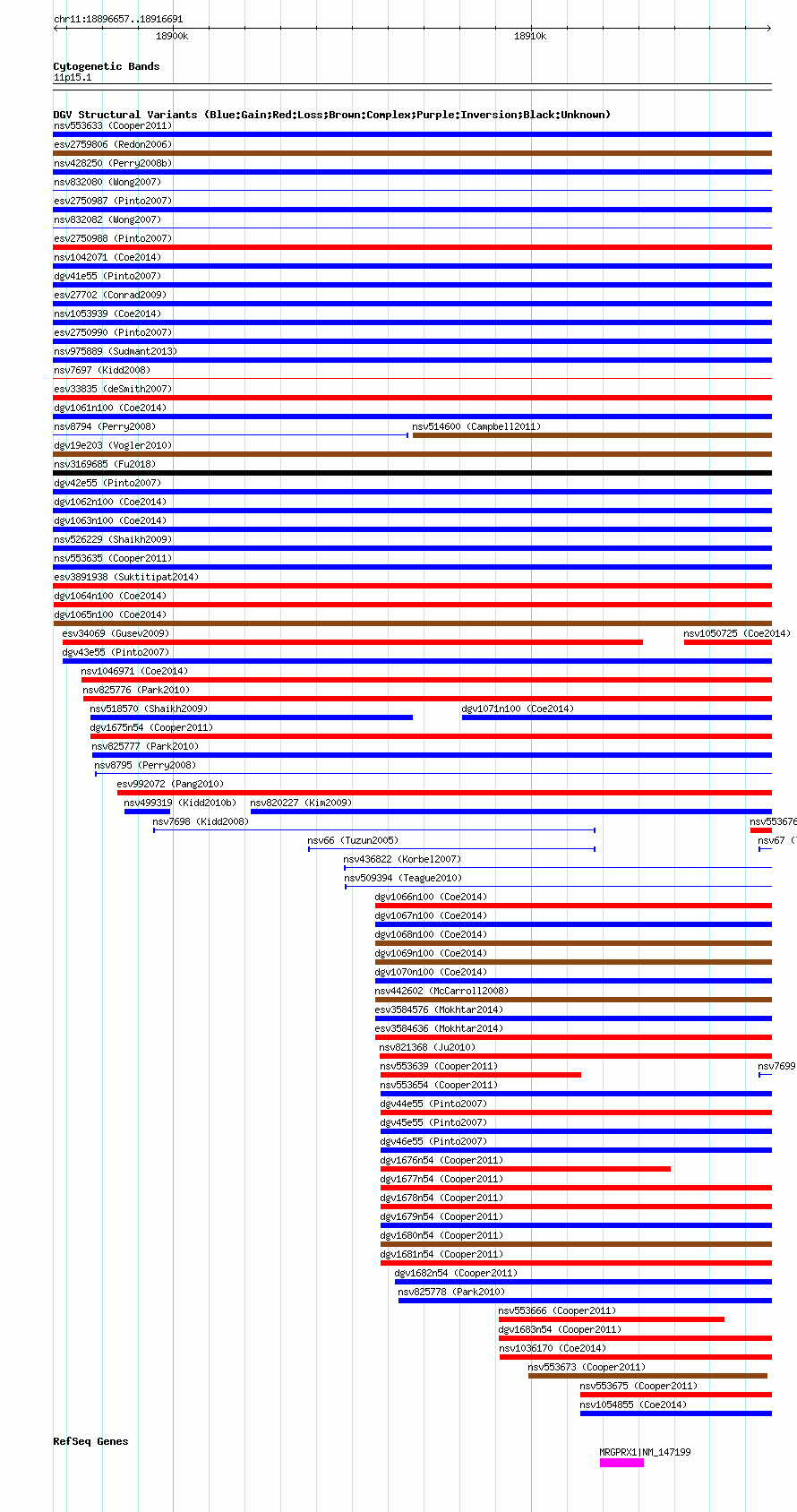Click dgv19e203 (Vogler2010) label
This screenshot has width=797, height=1512.
pos(113,445)
